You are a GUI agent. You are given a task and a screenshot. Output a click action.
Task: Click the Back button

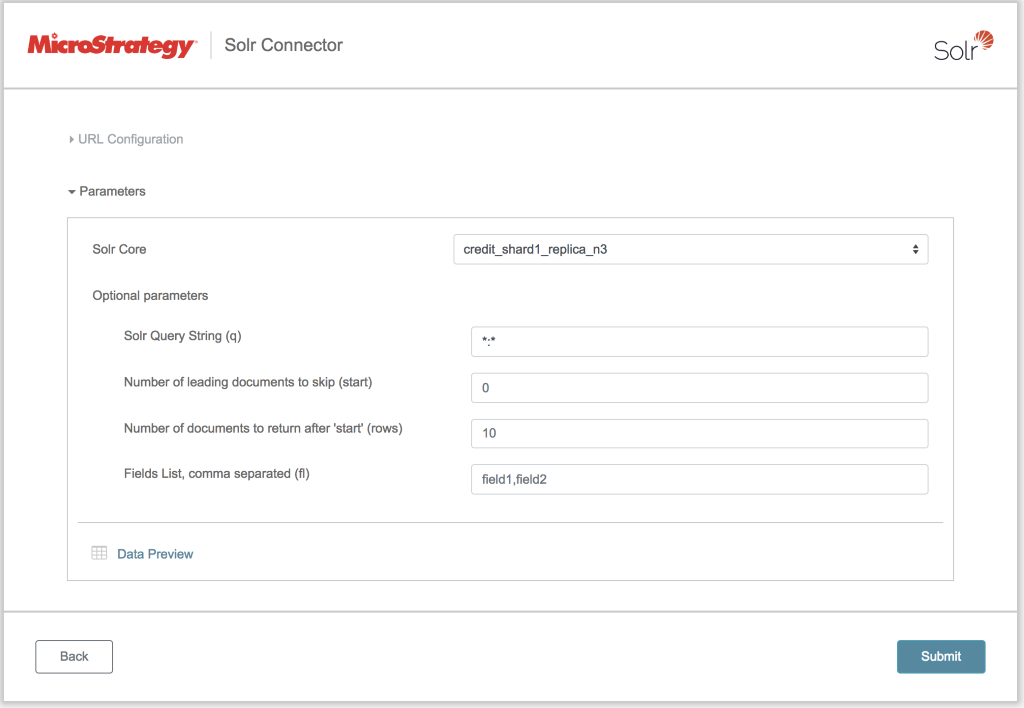click(x=74, y=656)
